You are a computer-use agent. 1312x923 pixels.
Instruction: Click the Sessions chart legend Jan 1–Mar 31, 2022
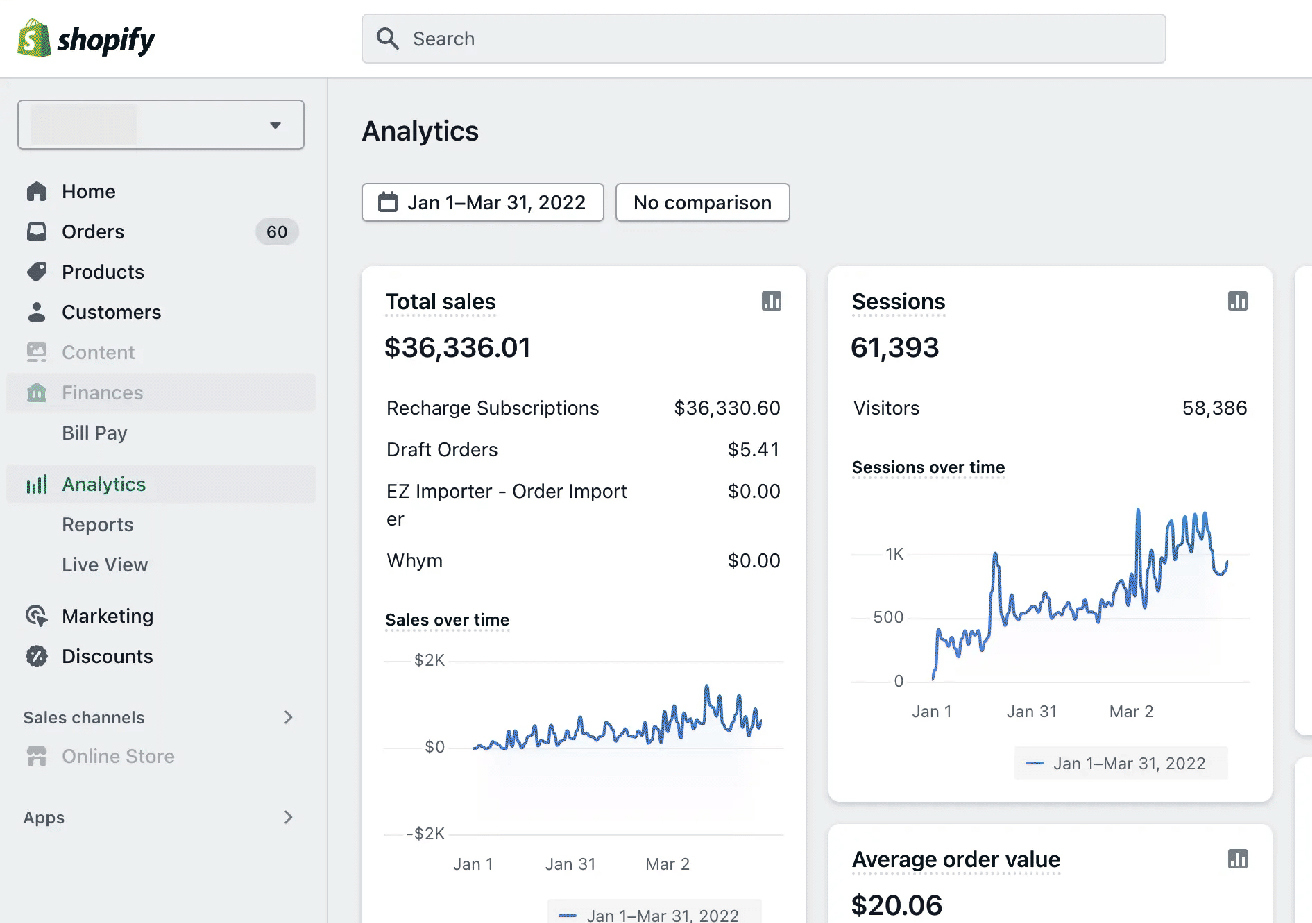(x=1120, y=763)
